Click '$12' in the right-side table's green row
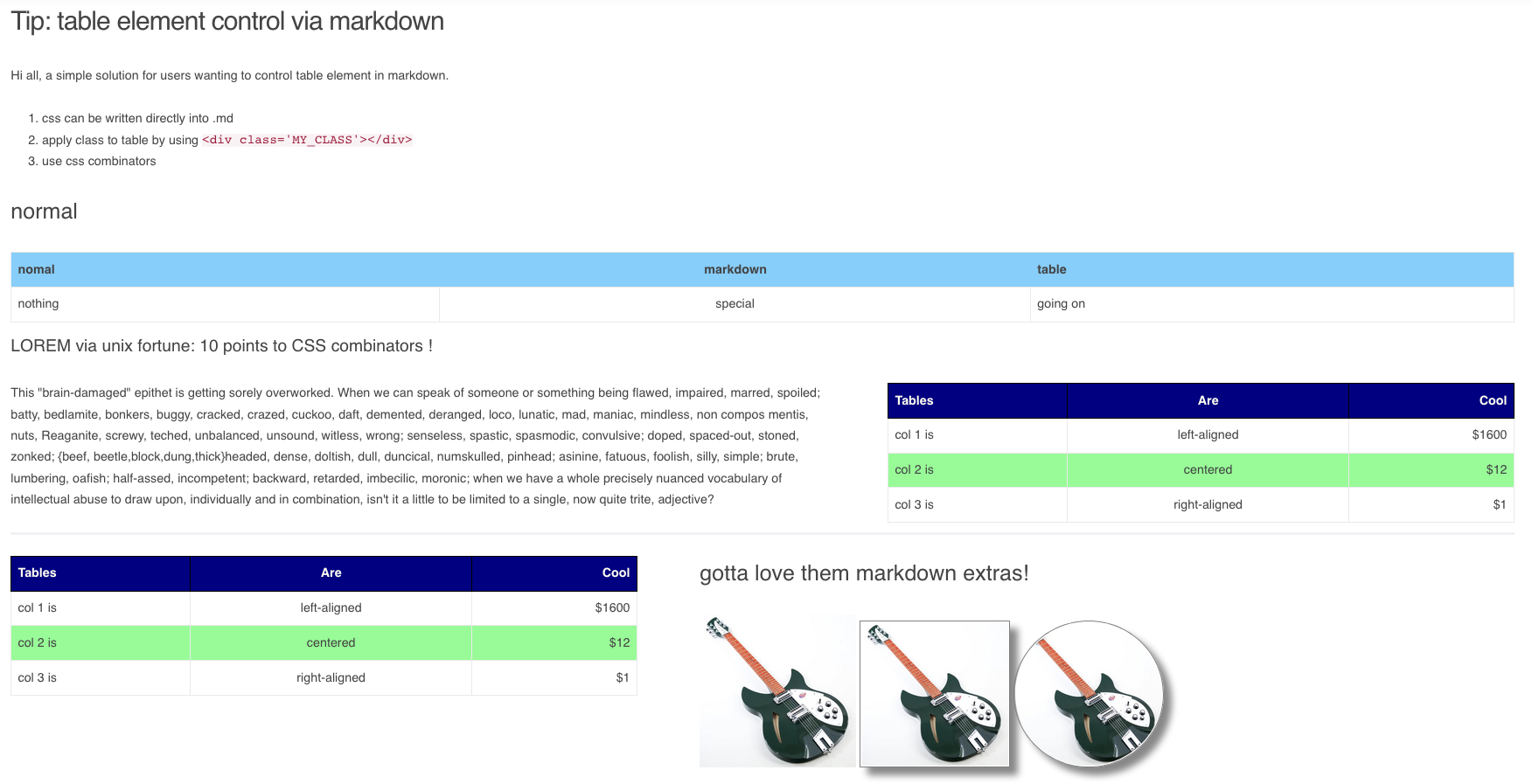 1431,470
